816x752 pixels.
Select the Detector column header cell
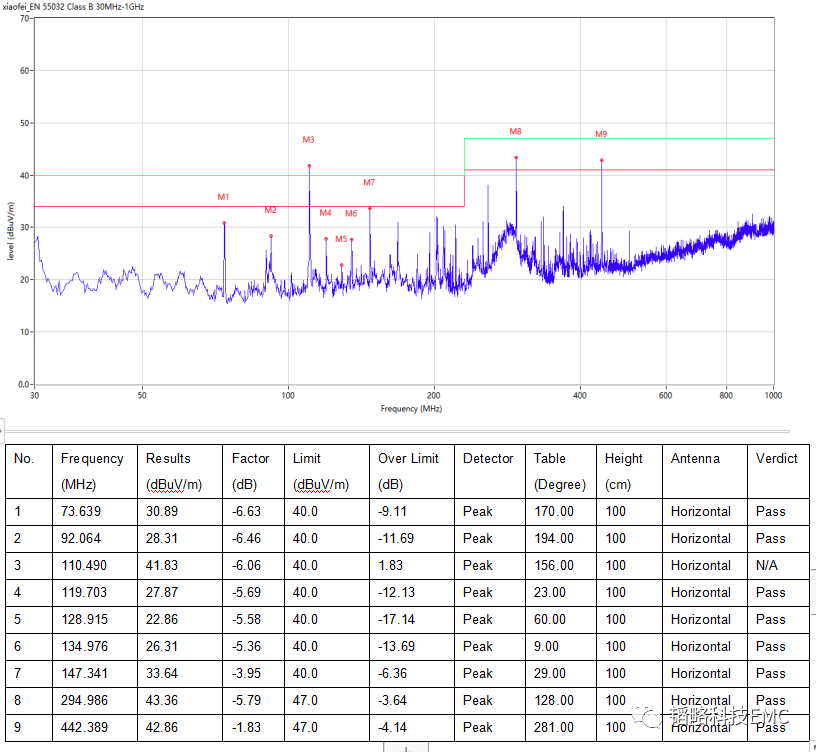tap(488, 459)
